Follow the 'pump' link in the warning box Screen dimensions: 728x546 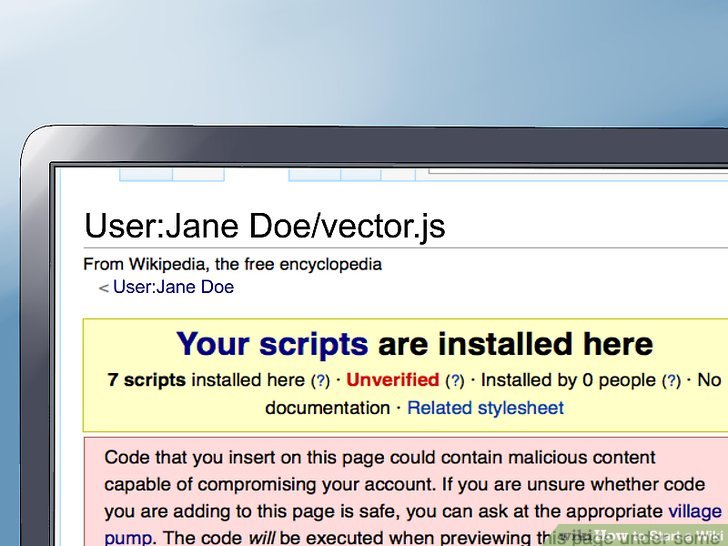coord(128,538)
